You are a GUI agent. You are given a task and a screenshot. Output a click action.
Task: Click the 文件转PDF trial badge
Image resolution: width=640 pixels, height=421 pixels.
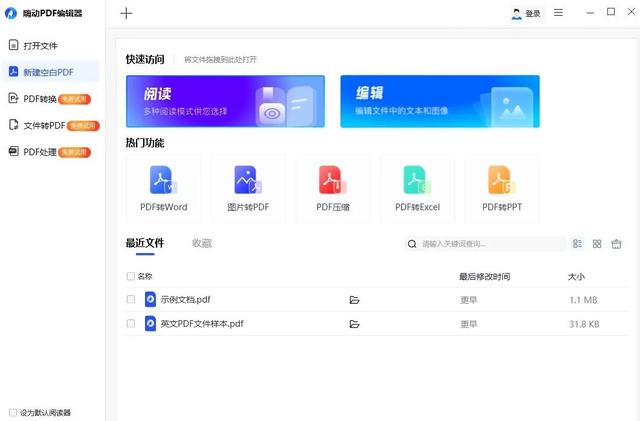click(x=83, y=125)
